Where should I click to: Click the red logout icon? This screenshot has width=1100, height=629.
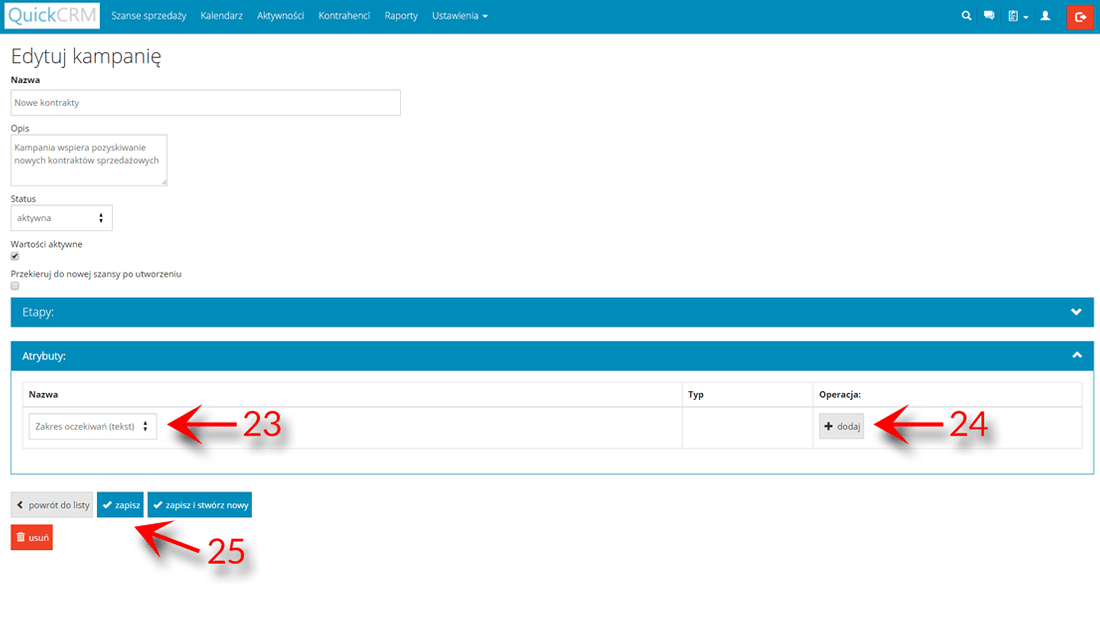1080,16
